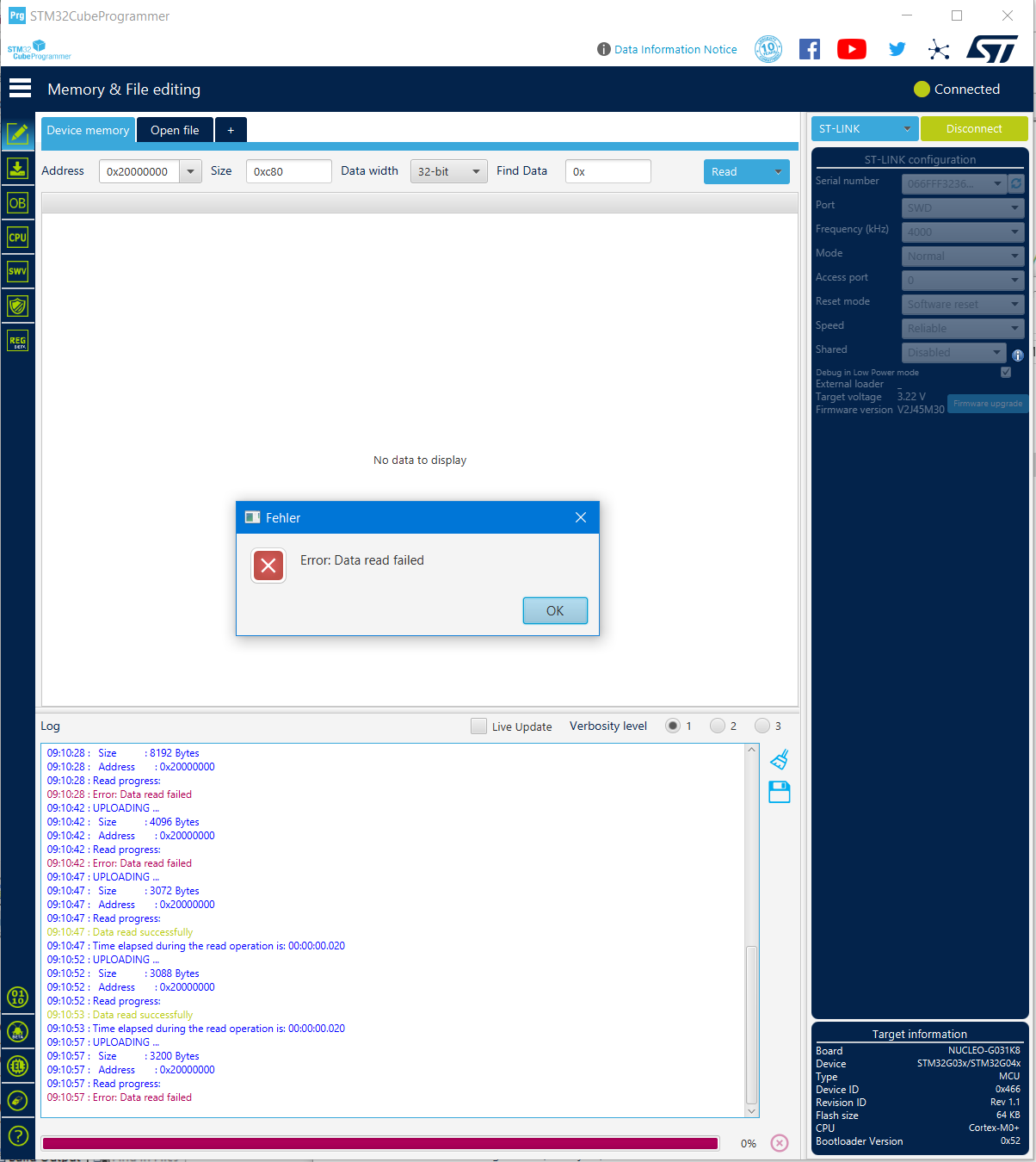Screen dimensions: 1036x1162
Task: Toggle Debug in Low Power mode
Action: click(x=1005, y=372)
